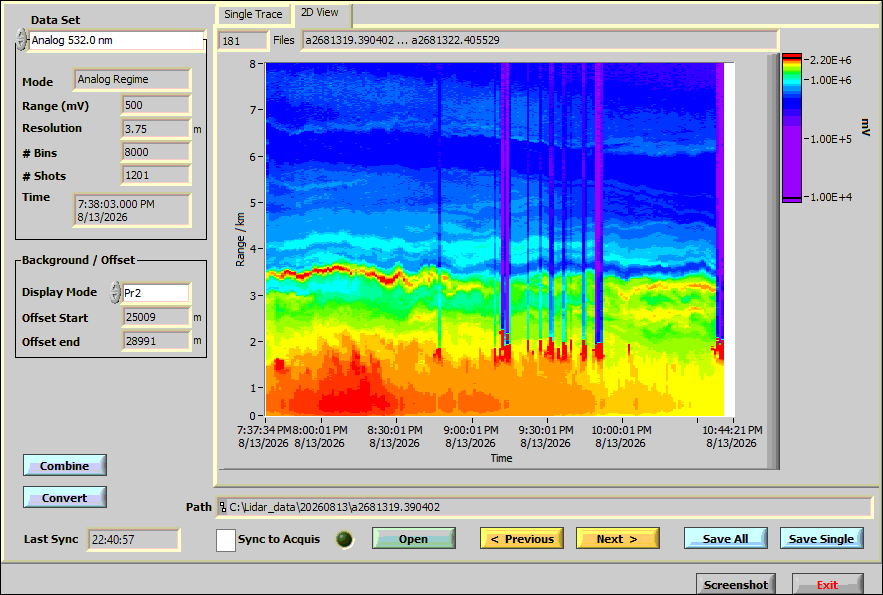Click the 9:00:01 PM time axis label
Viewport: 883px width, 595px height.
470,436
